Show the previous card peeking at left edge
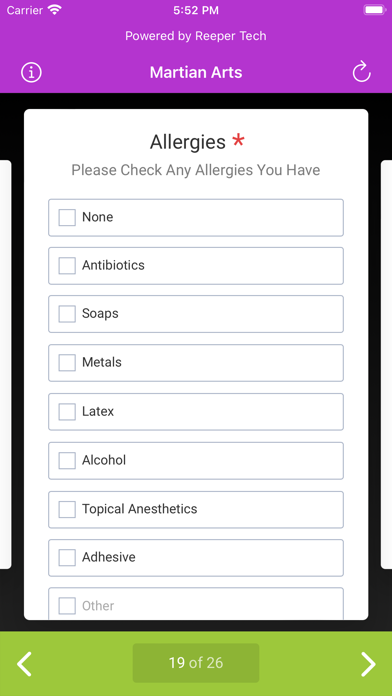The image size is (392, 696). (x=5, y=364)
